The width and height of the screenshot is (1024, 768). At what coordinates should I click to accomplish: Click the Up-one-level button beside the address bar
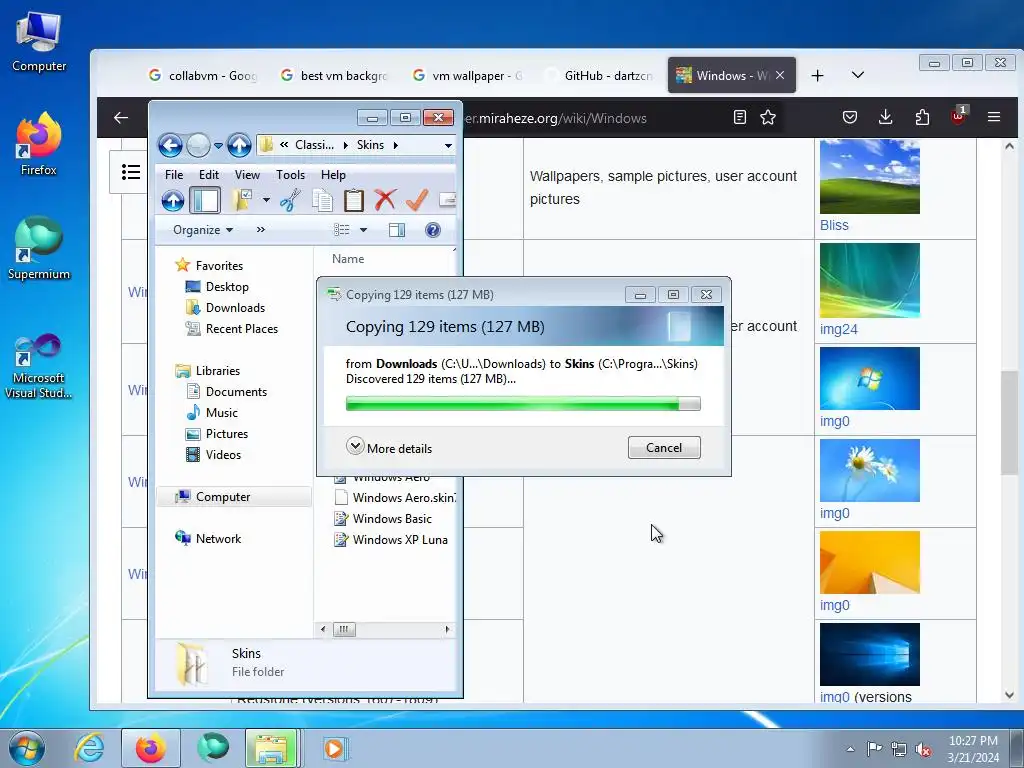(239, 145)
